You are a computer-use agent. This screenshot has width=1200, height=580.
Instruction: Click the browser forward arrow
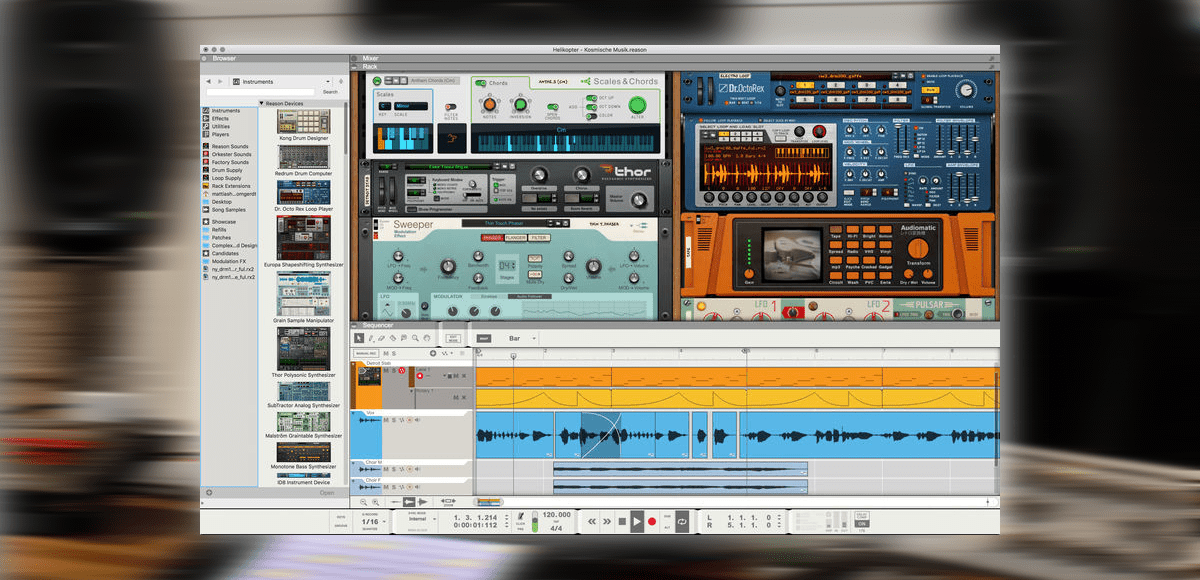click(220, 81)
